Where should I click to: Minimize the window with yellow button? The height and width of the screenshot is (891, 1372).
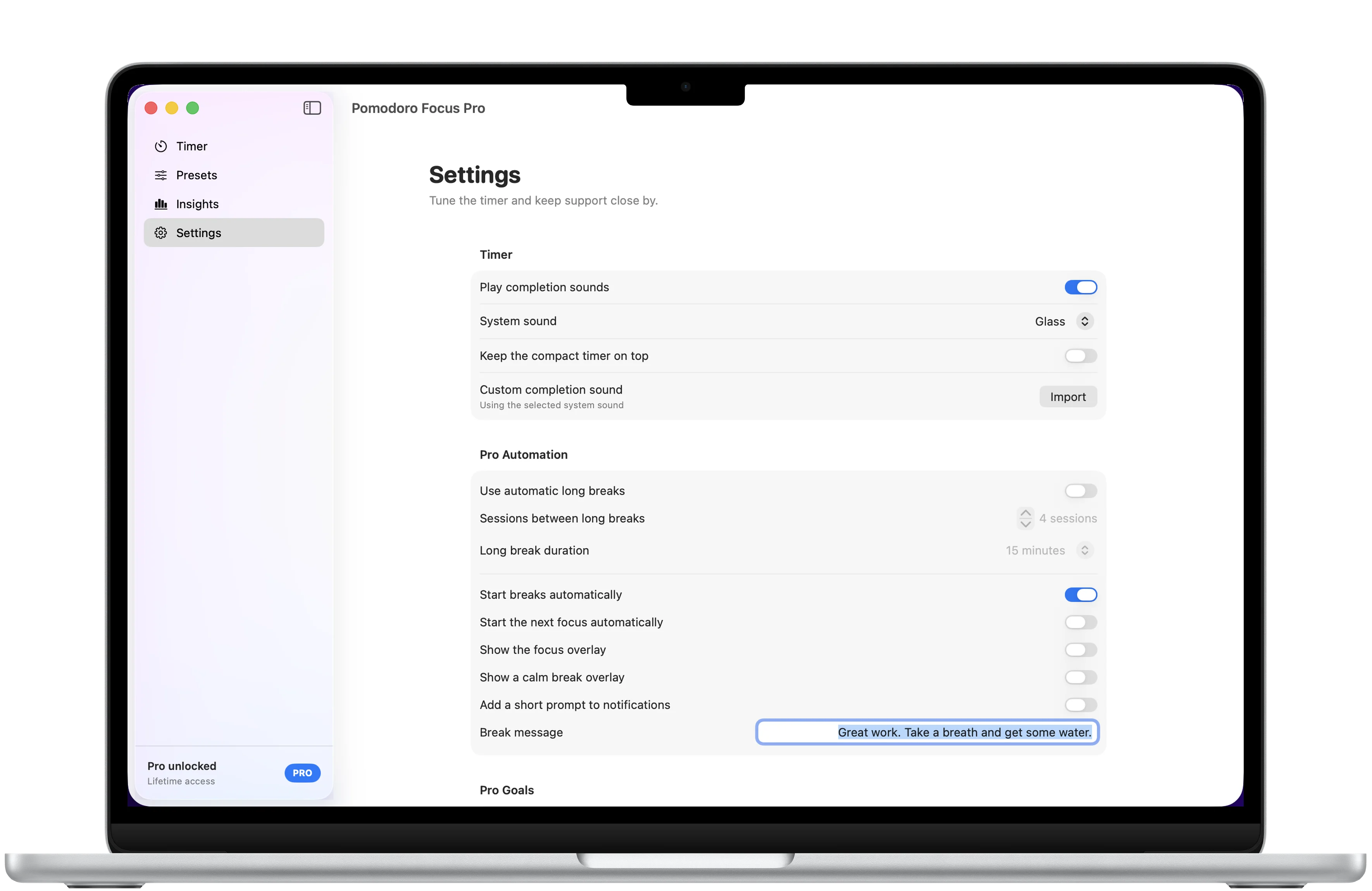point(172,108)
